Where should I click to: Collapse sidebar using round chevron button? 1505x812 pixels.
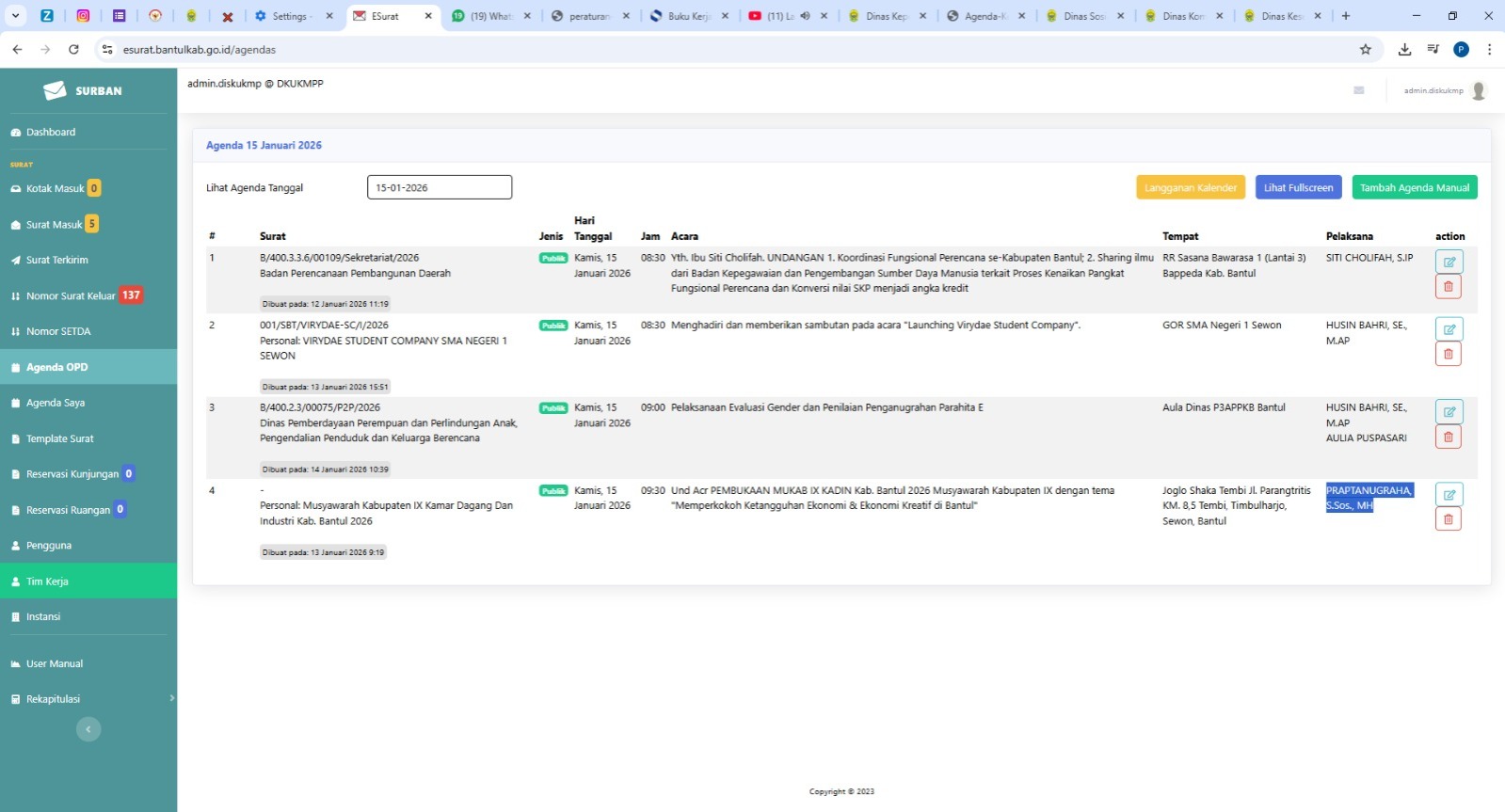[88, 729]
